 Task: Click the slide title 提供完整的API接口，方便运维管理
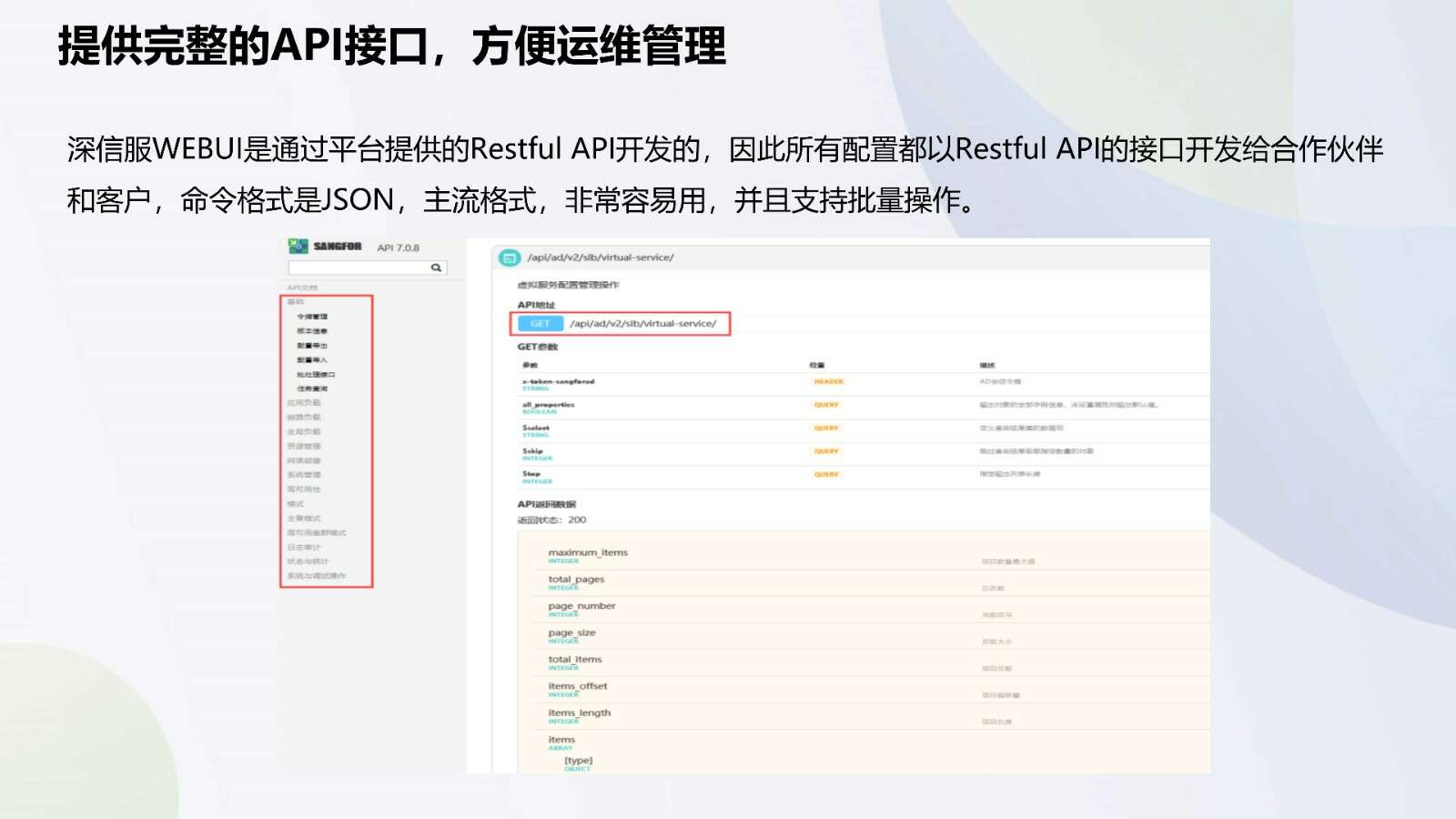[392, 45]
